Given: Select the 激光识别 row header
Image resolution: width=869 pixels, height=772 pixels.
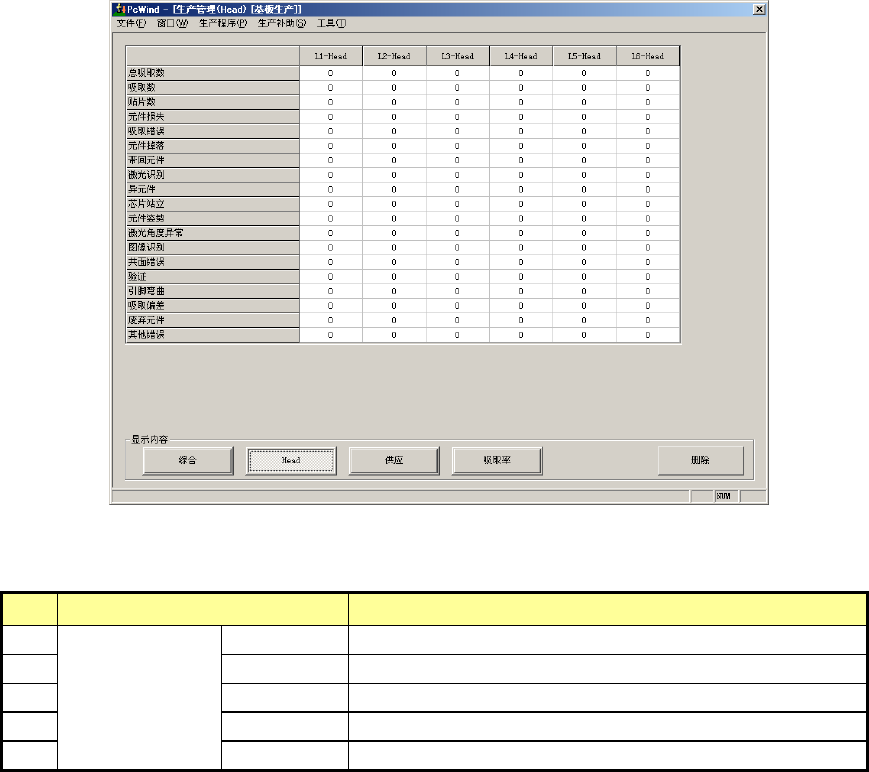Looking at the screenshot, I should coord(213,175).
